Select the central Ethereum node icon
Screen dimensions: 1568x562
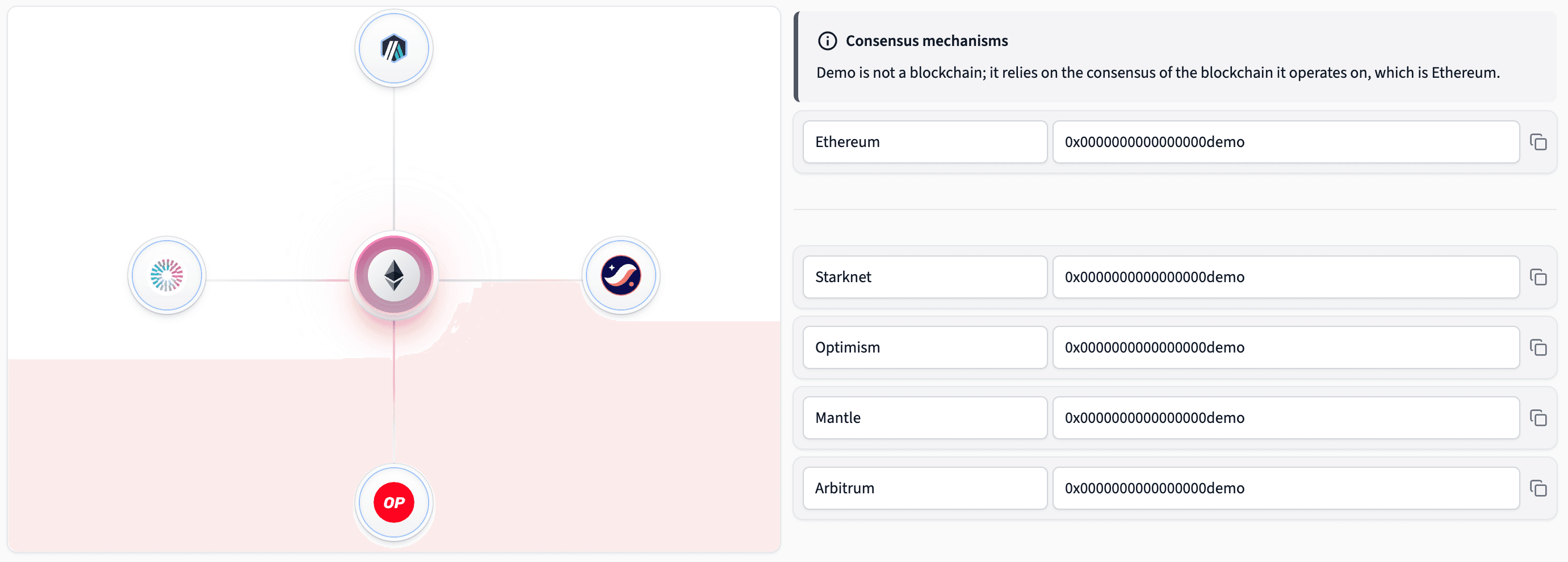pos(394,276)
